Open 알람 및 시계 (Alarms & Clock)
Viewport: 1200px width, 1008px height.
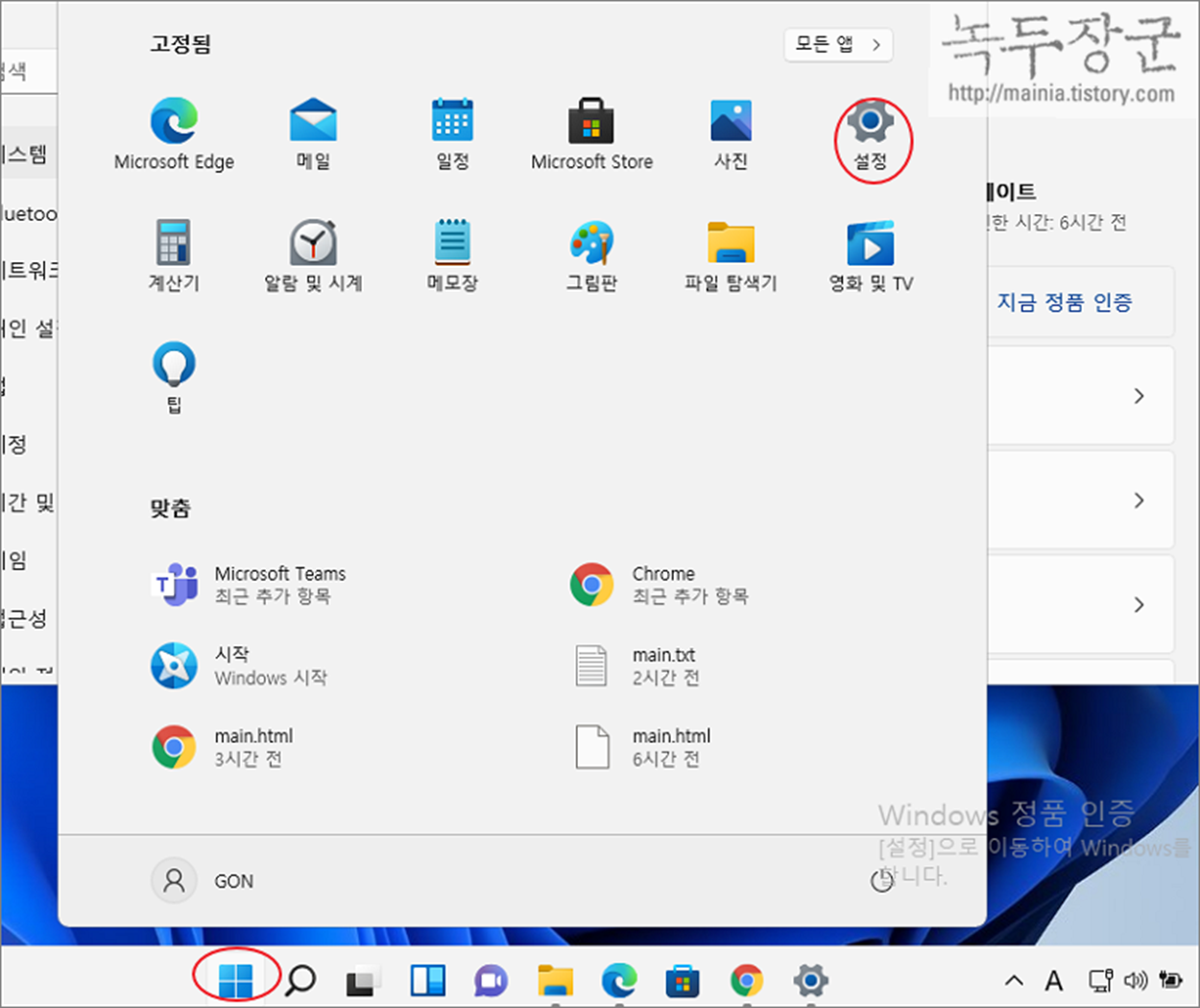pyautogui.click(x=313, y=256)
